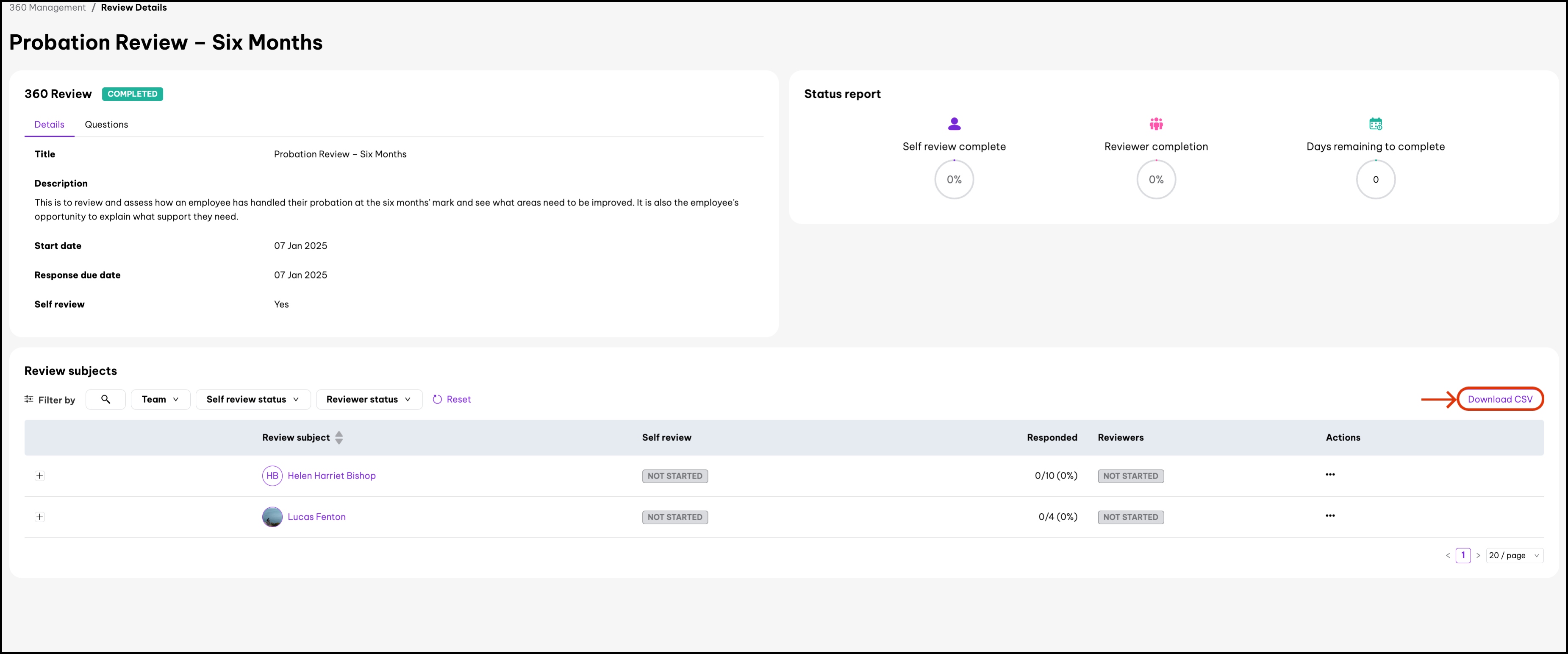Expand the Helen Harriet Bishop row
Viewport: 1568px width, 654px height.
39,476
